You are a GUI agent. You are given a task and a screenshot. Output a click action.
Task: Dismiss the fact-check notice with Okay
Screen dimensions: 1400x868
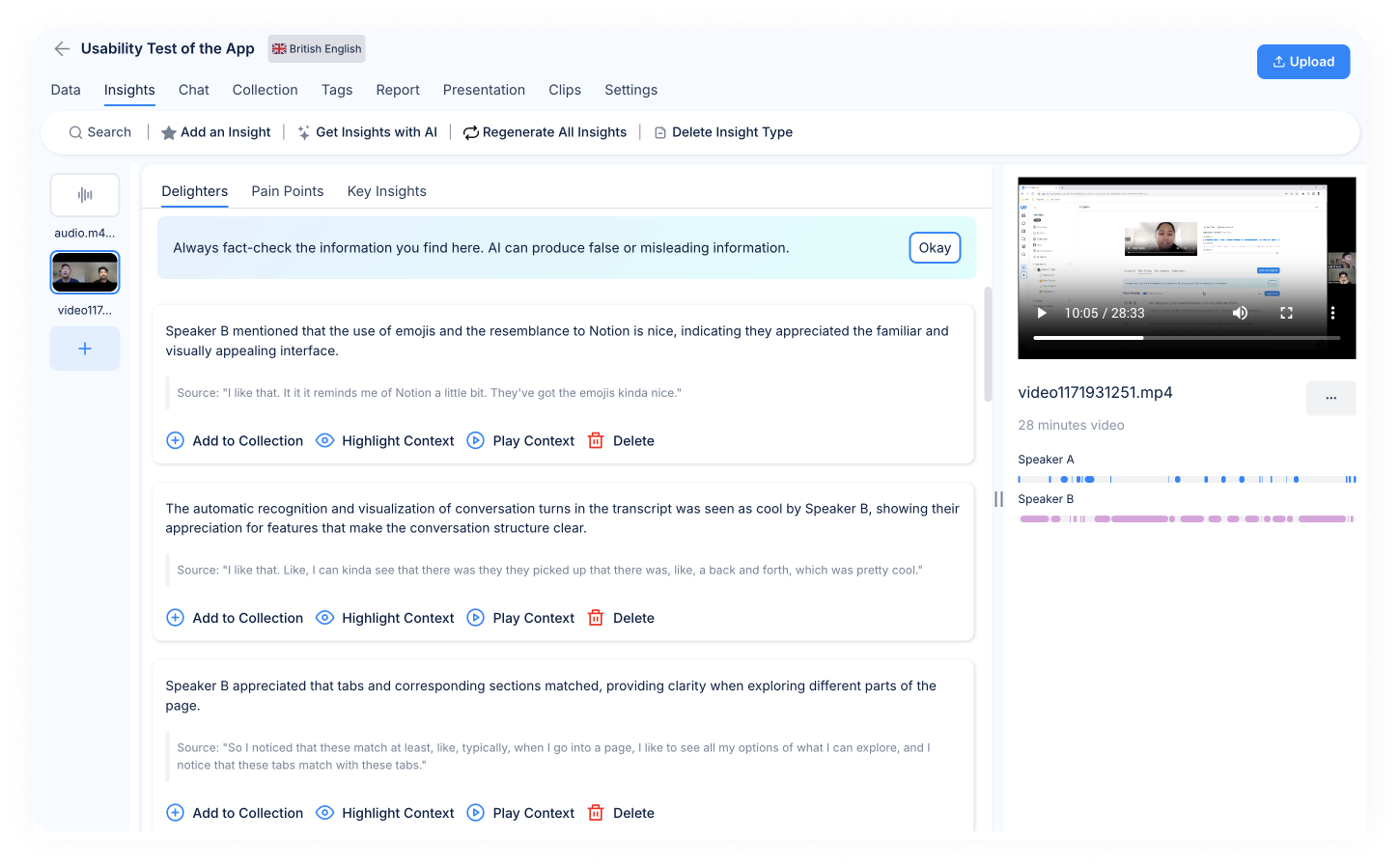(934, 247)
